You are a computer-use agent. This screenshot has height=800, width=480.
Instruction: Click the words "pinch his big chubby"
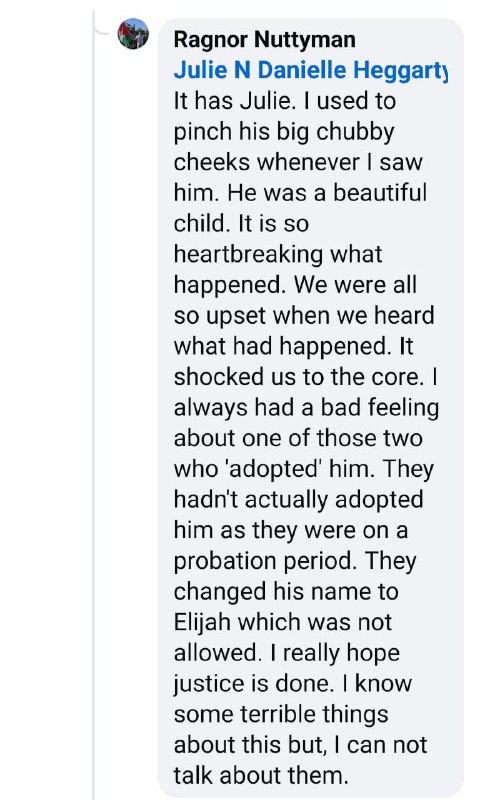[284, 132]
